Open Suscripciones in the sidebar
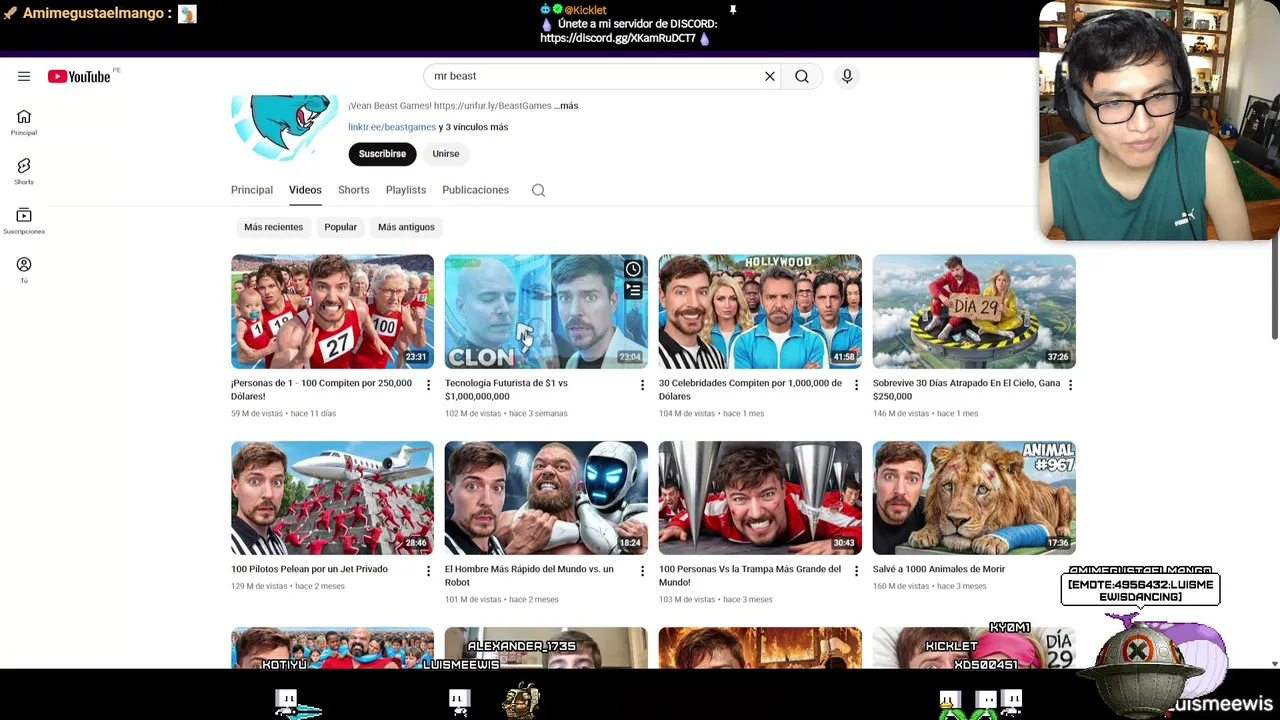The width and height of the screenshot is (1280, 720). tap(24, 221)
